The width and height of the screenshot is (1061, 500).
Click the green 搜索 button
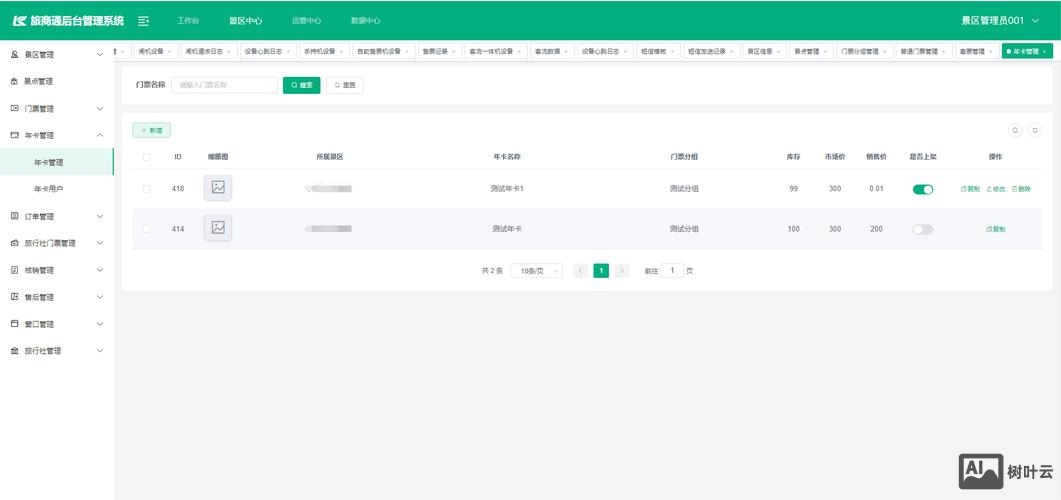click(x=301, y=85)
